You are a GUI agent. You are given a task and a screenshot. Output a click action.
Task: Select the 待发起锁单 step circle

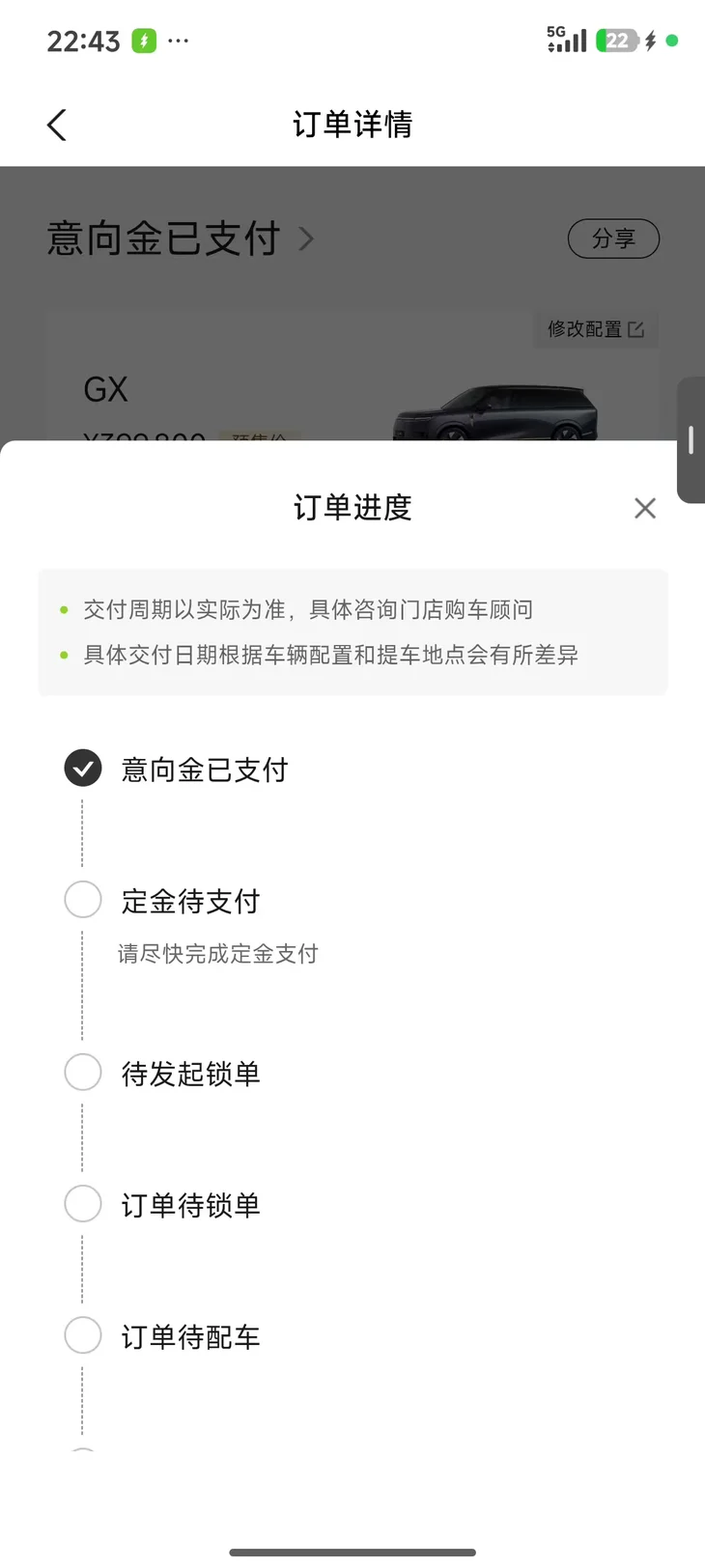pos(83,1072)
